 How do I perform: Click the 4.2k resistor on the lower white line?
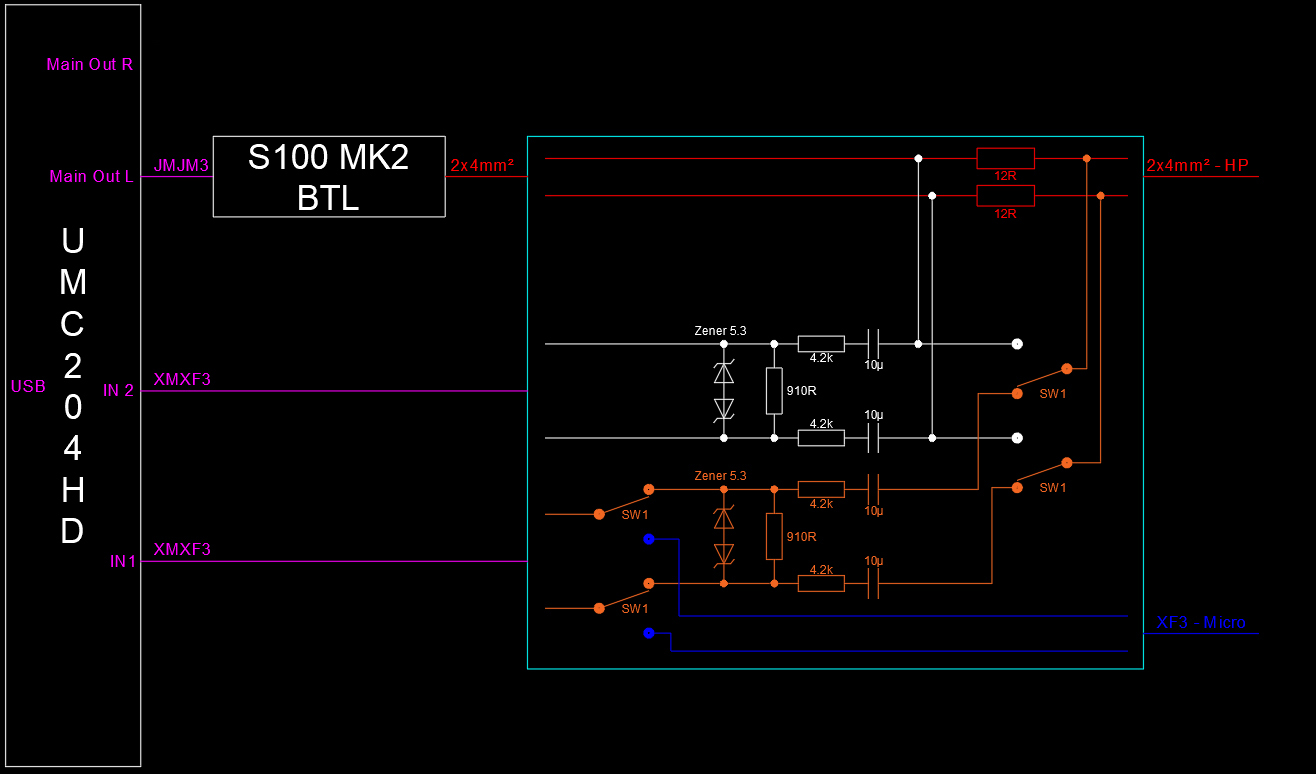[x=821, y=438]
